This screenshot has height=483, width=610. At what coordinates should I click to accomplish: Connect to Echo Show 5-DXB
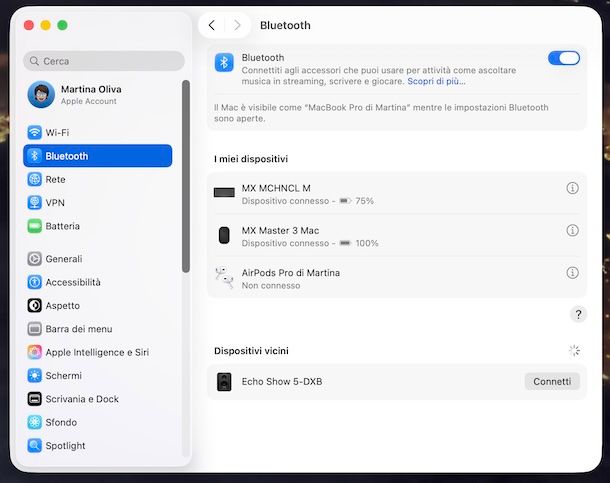(x=552, y=382)
